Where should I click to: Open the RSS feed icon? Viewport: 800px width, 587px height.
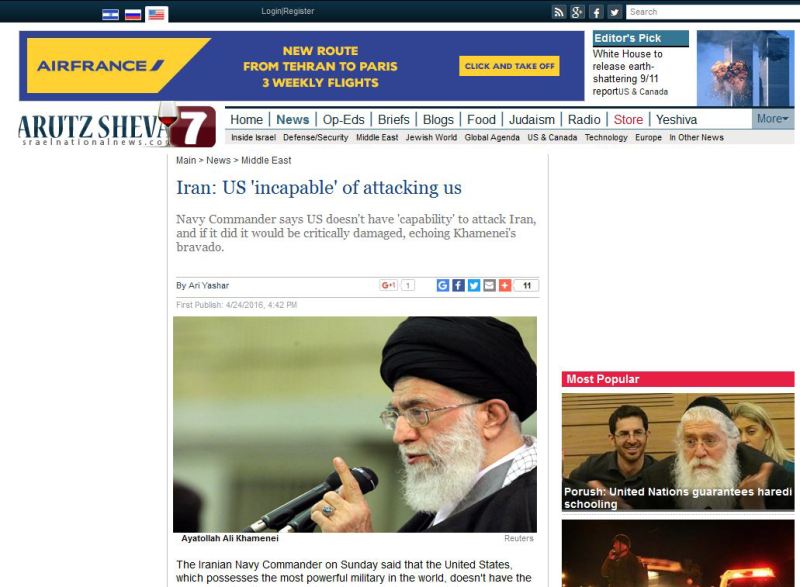click(559, 12)
